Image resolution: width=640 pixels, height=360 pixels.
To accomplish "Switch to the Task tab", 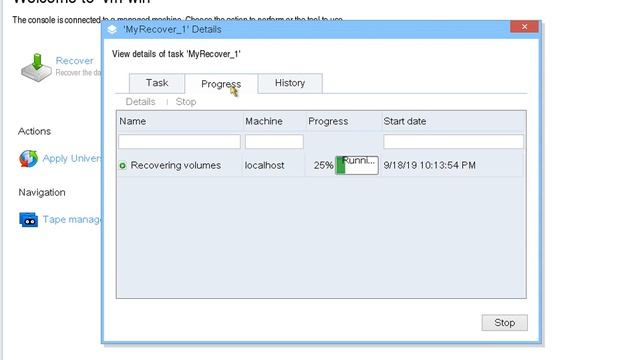I will (x=157, y=83).
